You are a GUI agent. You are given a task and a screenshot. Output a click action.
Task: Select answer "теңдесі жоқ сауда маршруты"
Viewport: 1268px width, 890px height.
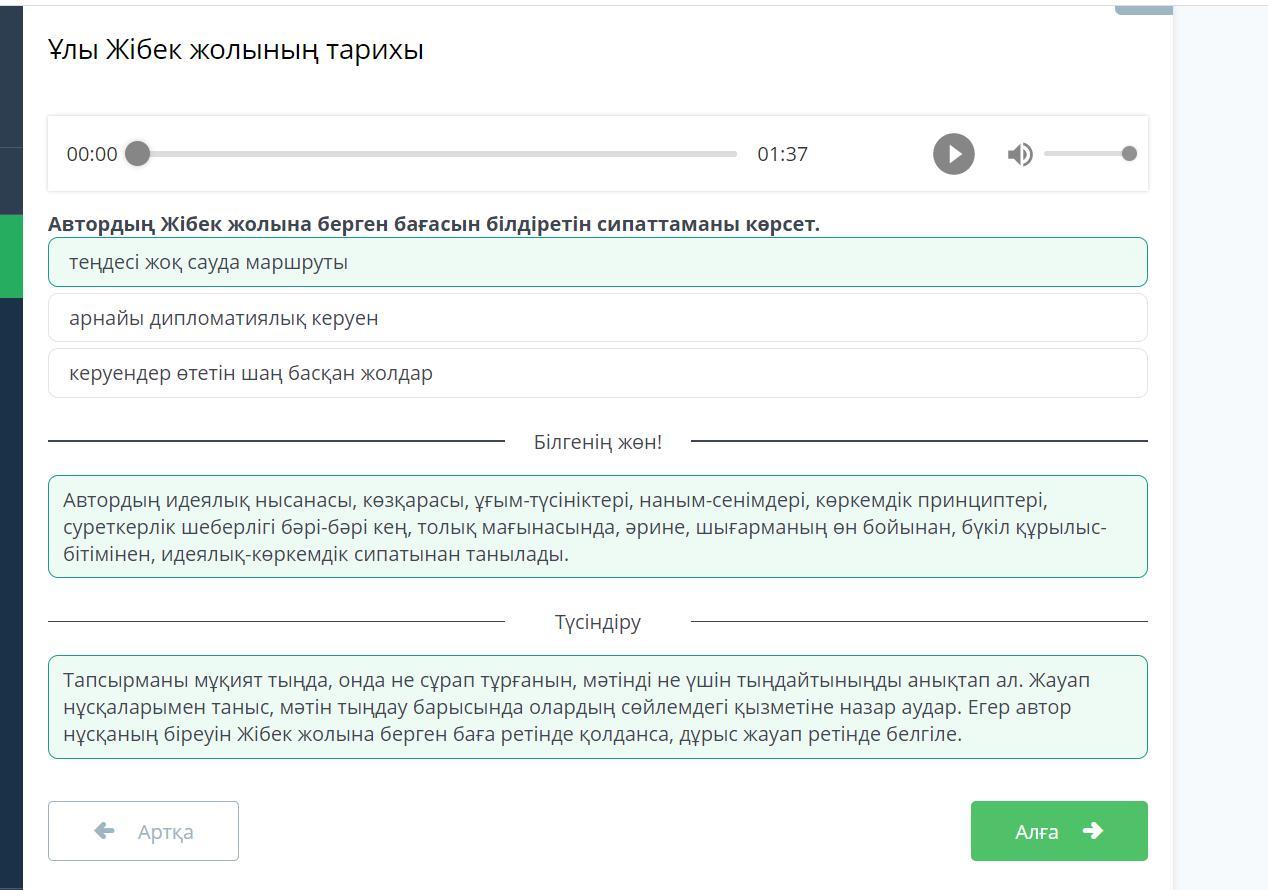[x=597, y=262]
